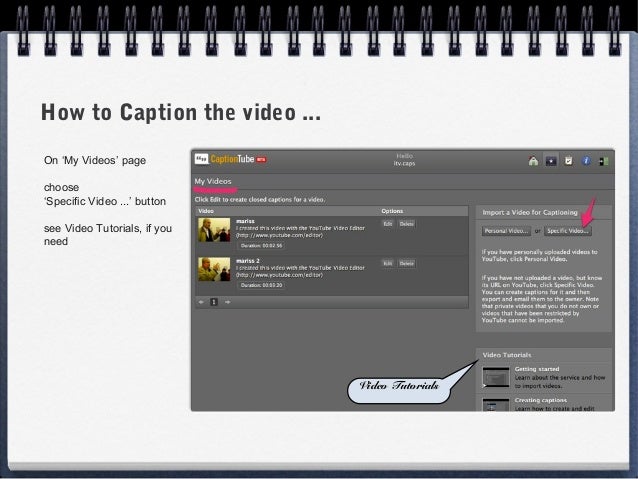Image resolution: width=638 pixels, height=479 pixels.
Task: Open thumbnail of 'mariss' video
Action: pos(214,230)
